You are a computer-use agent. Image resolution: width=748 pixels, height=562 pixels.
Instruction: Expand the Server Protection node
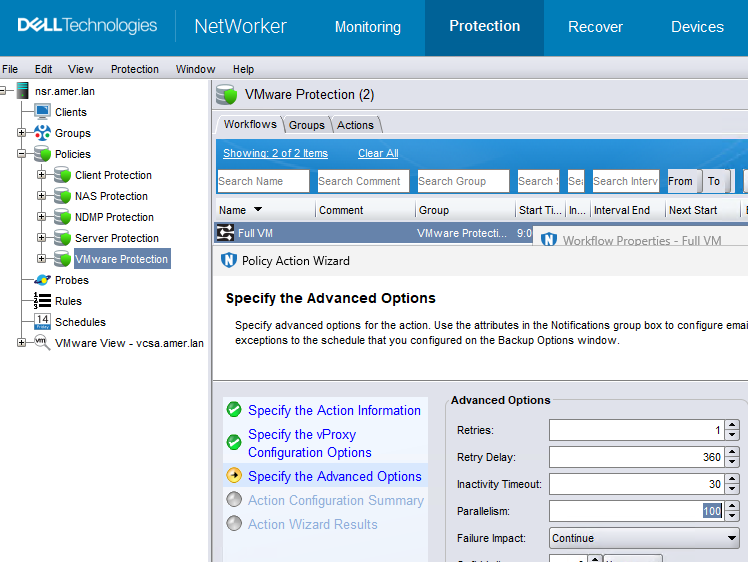pos(42,238)
